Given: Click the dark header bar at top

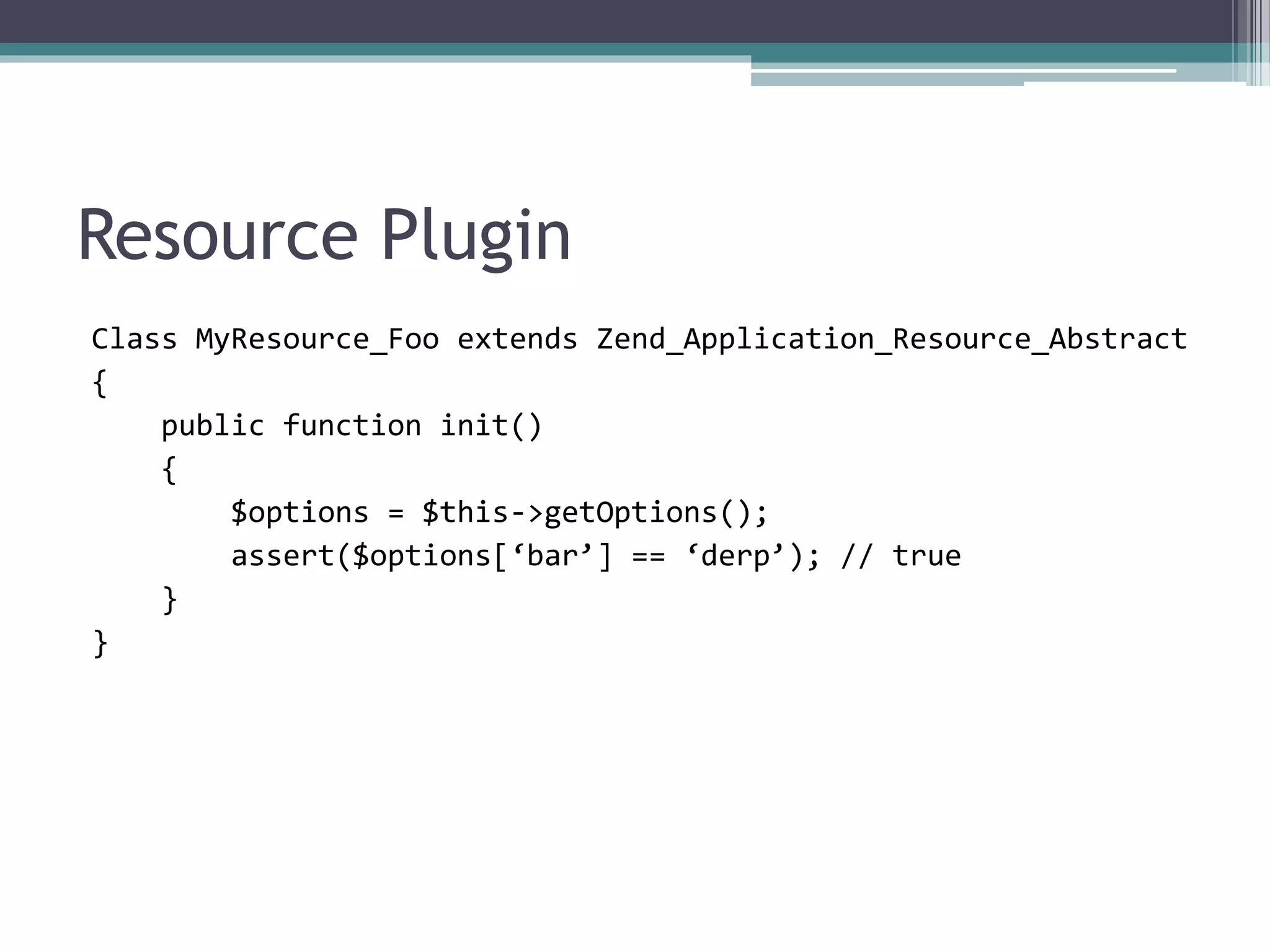Looking at the screenshot, I should (614, 20).
